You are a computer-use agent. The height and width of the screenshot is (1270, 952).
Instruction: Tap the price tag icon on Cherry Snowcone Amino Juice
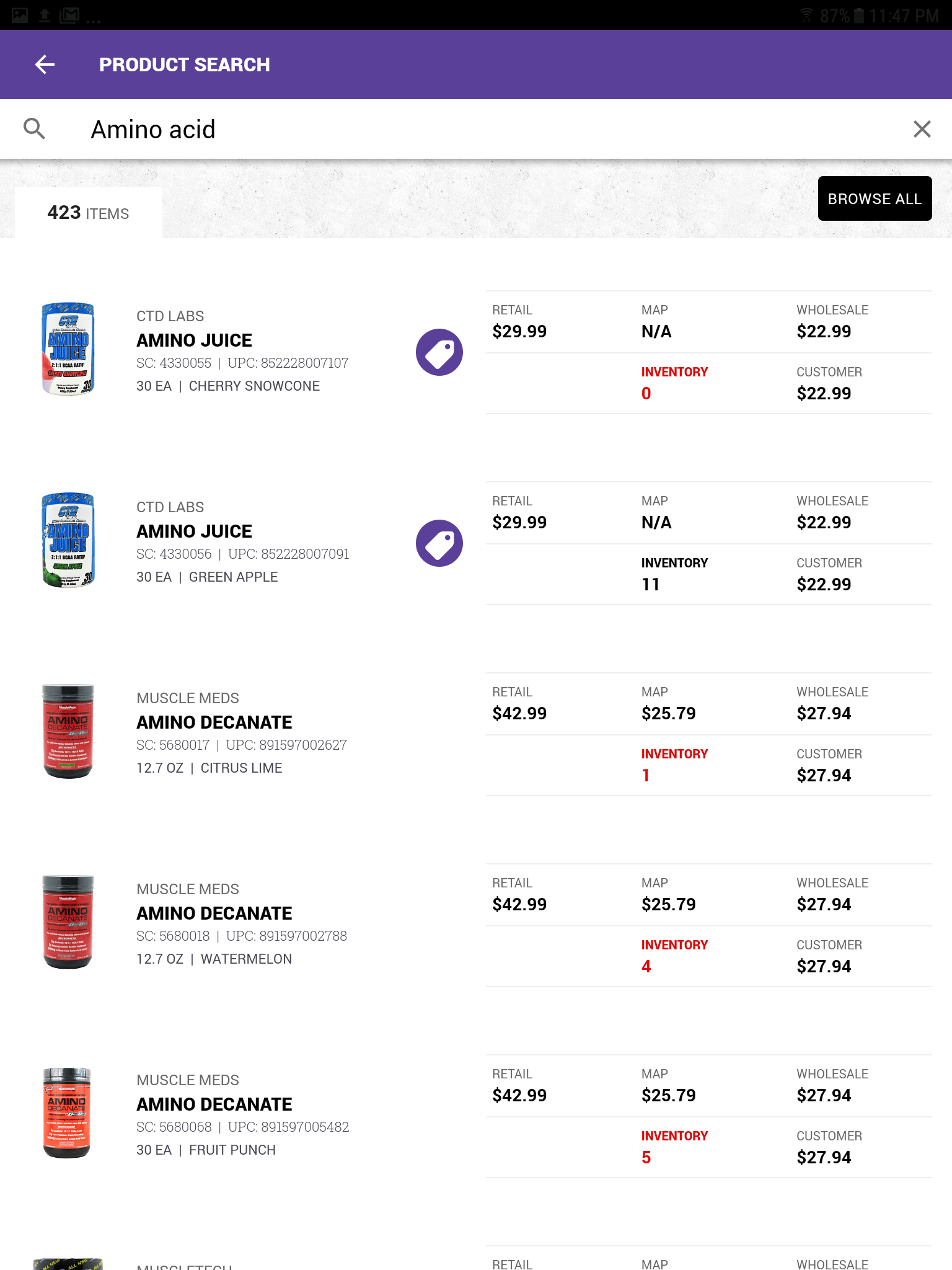tap(439, 351)
